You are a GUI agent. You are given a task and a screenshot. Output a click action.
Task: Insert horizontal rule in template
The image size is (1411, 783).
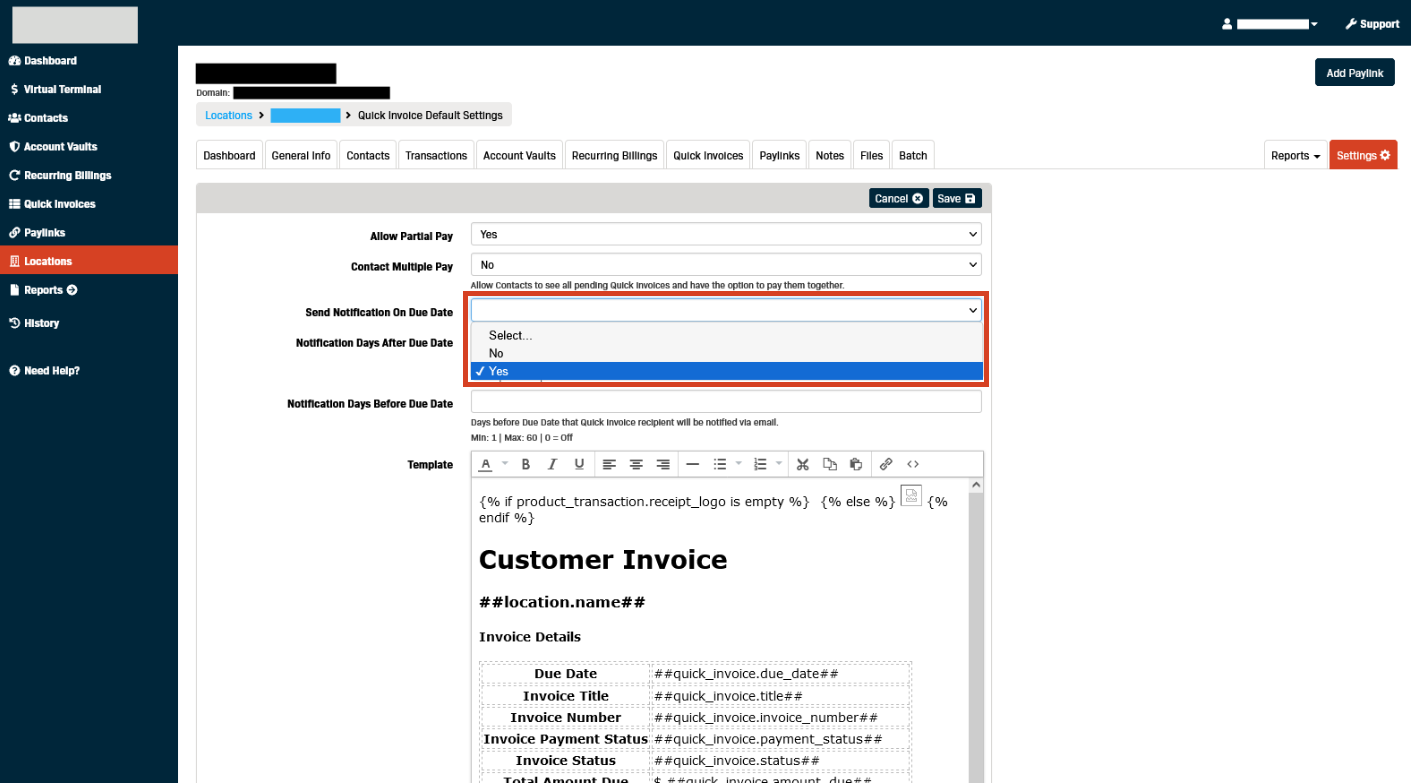pos(692,464)
